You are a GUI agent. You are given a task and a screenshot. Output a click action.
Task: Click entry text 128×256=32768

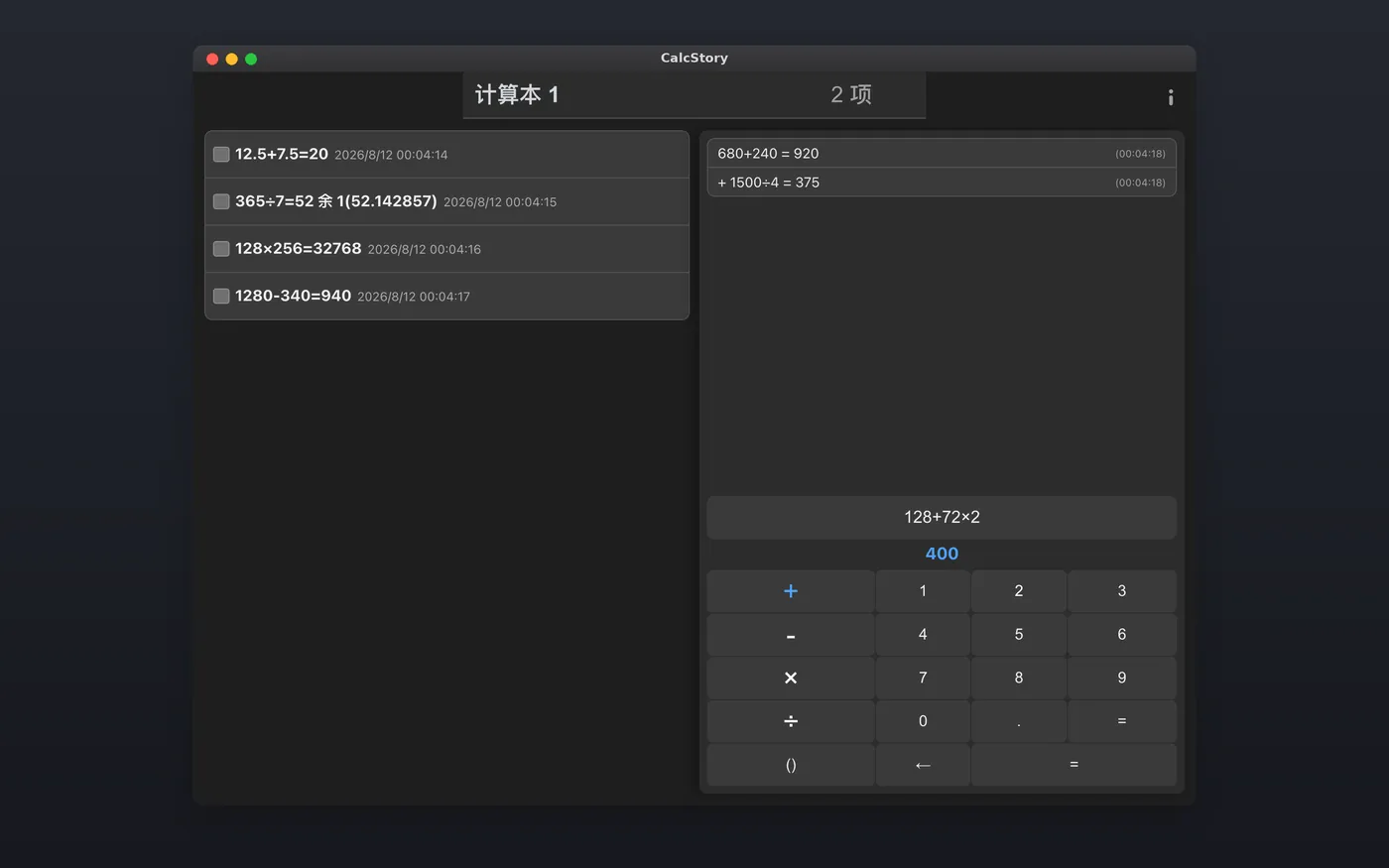click(299, 249)
